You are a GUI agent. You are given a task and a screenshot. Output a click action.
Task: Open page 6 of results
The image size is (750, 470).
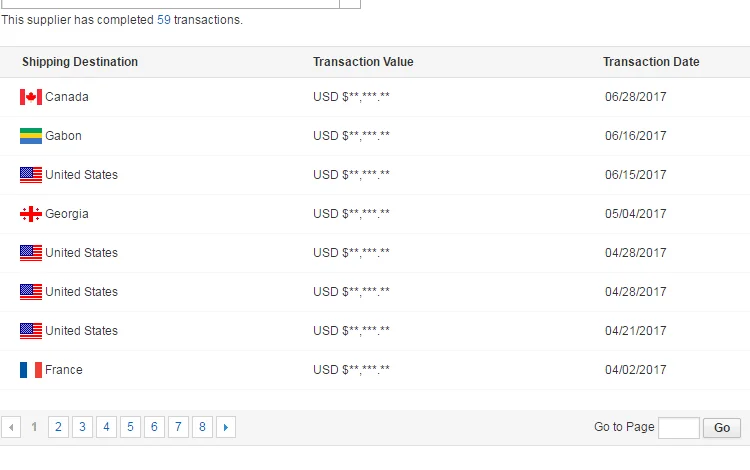[154, 427]
